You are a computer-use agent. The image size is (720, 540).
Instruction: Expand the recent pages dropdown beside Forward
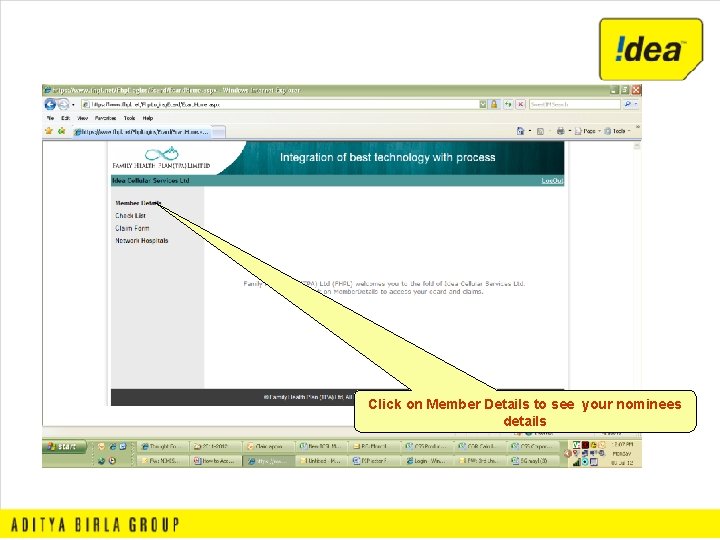pyautogui.click(x=73, y=105)
